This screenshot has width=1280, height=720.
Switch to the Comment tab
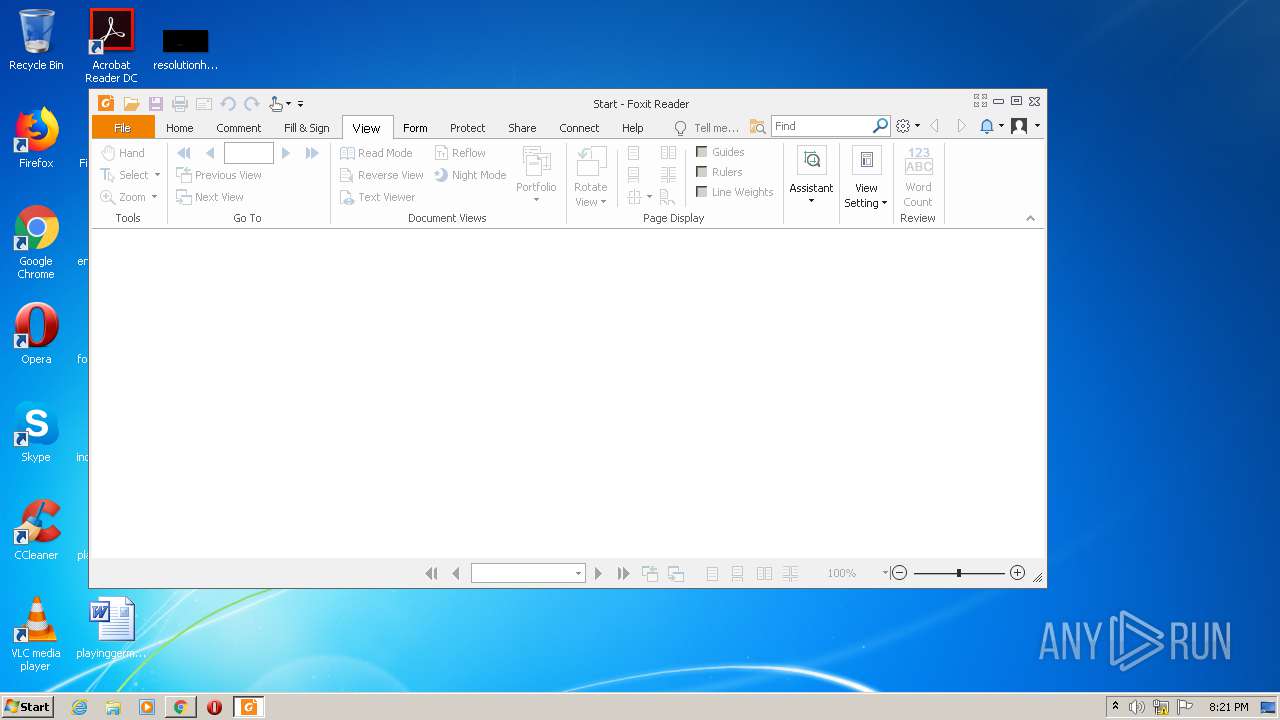point(239,128)
